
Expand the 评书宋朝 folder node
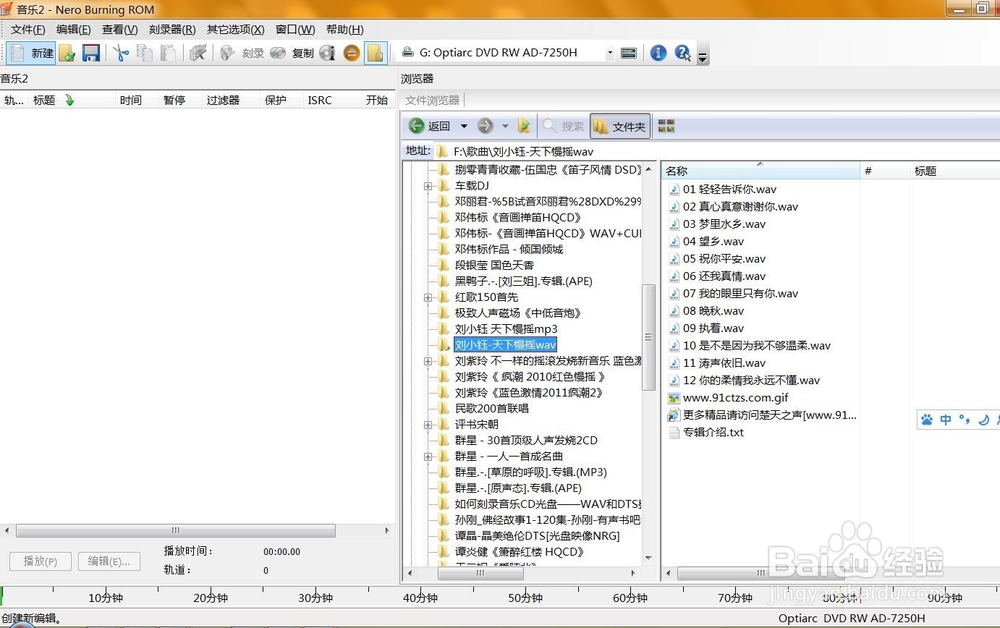click(428, 425)
